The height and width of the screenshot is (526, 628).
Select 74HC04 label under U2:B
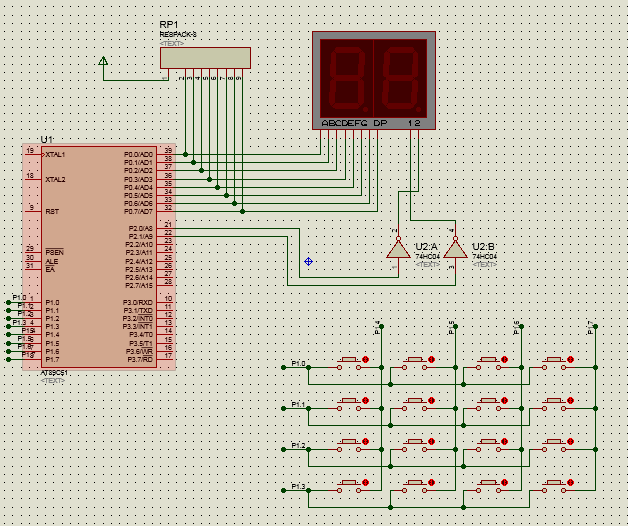tap(485, 256)
